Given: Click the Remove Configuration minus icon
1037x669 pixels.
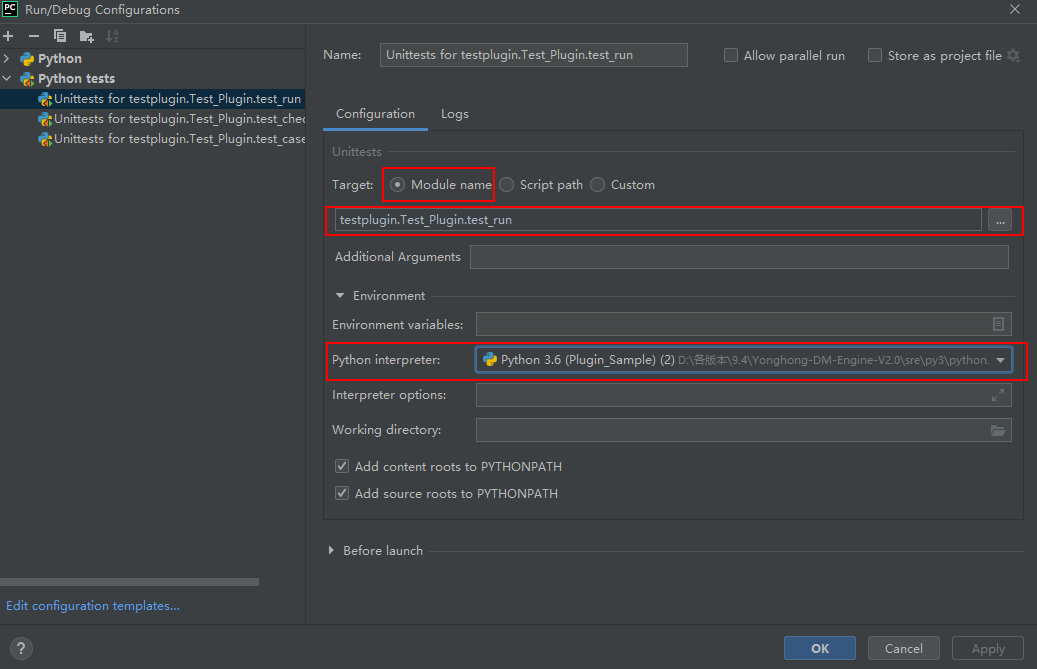Looking at the screenshot, I should pyautogui.click(x=34, y=36).
